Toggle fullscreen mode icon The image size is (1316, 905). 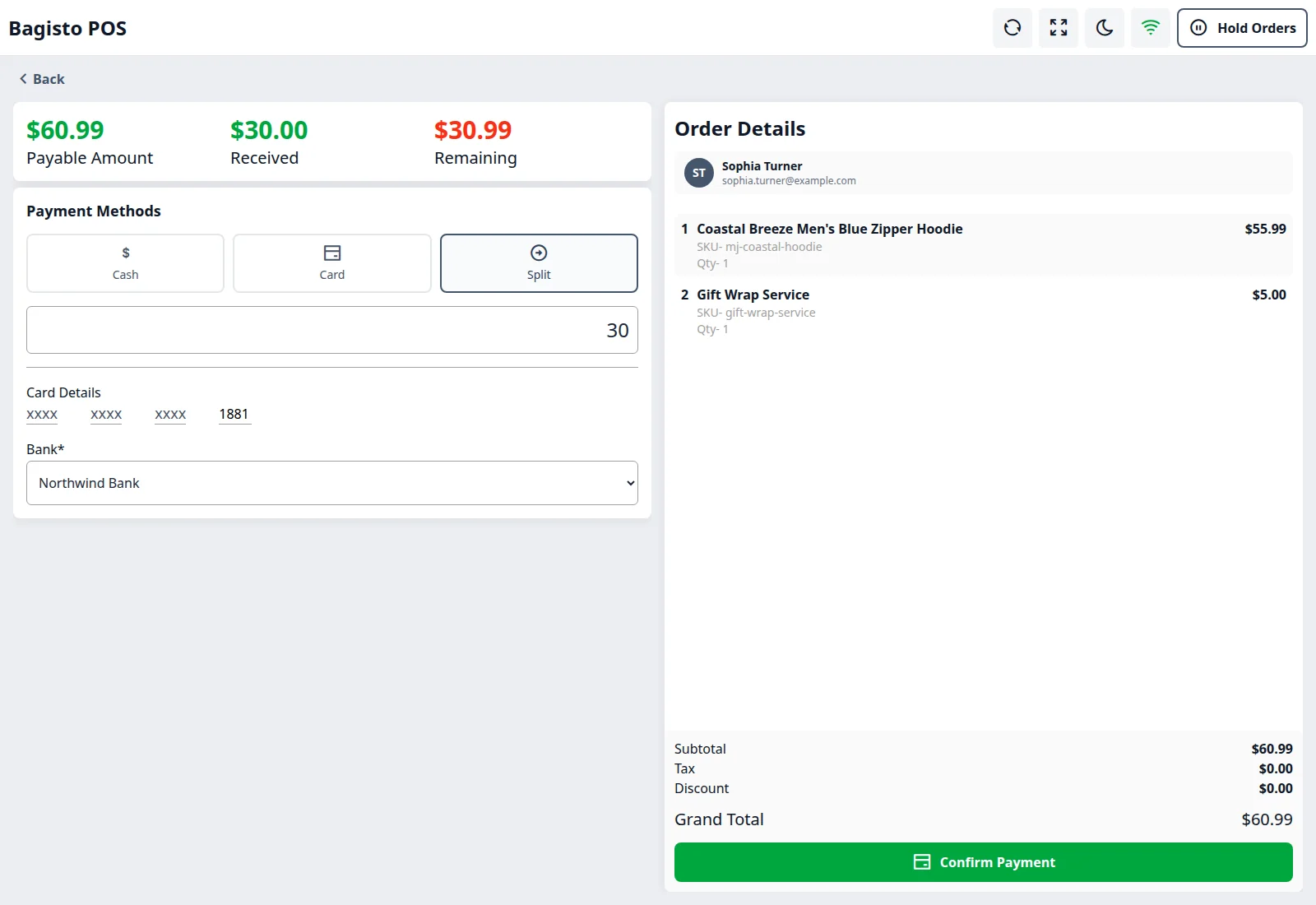pos(1059,28)
